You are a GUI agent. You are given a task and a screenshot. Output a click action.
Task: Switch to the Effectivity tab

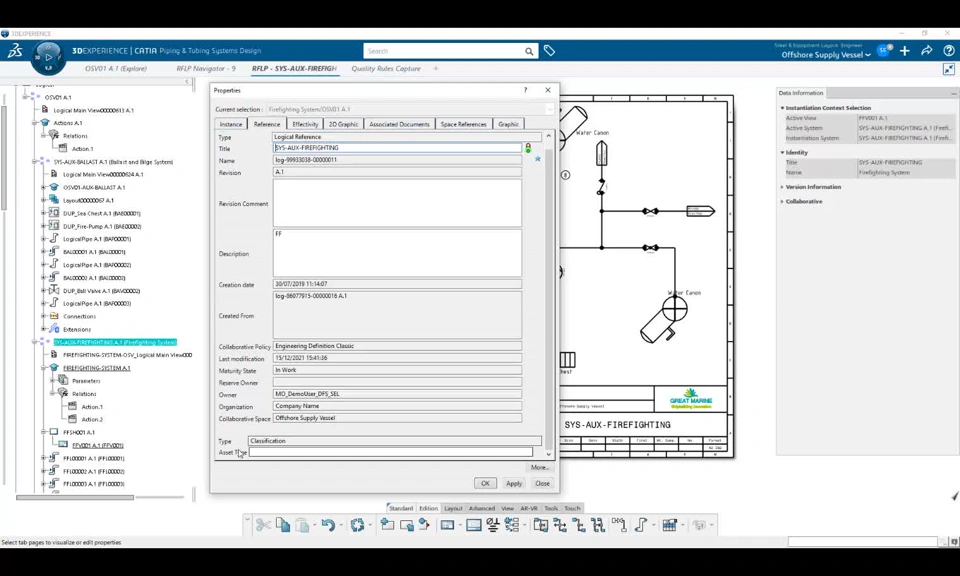click(305, 124)
